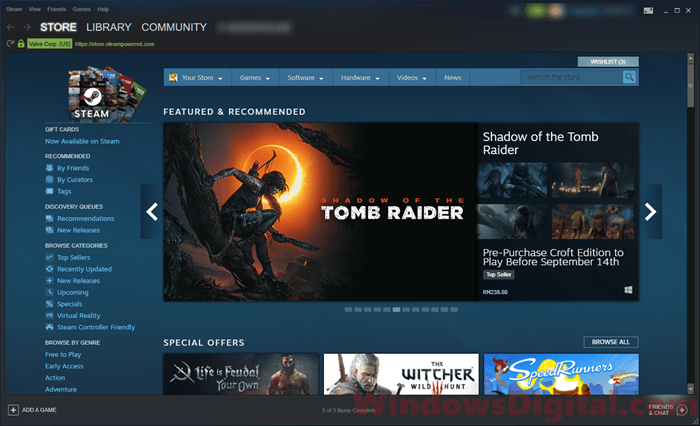Click the store URL in address bar
Screen dimensions: 700x426
[115, 44]
